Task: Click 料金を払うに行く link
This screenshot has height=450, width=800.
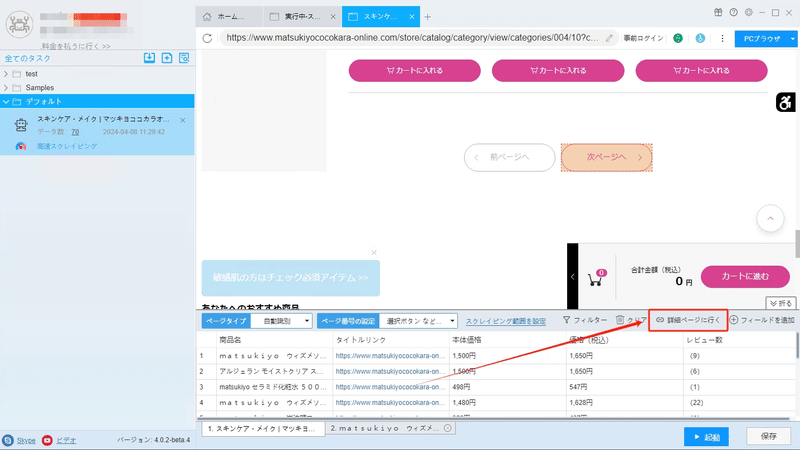Action: 76,46
